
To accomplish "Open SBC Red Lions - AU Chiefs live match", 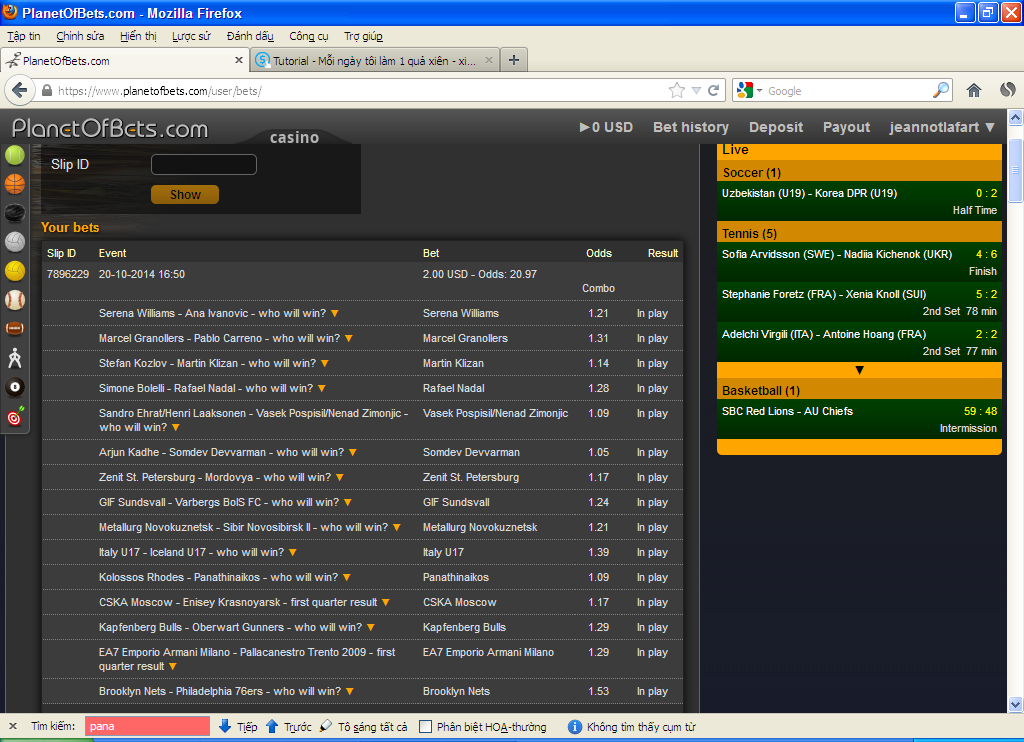I will click(x=859, y=419).
